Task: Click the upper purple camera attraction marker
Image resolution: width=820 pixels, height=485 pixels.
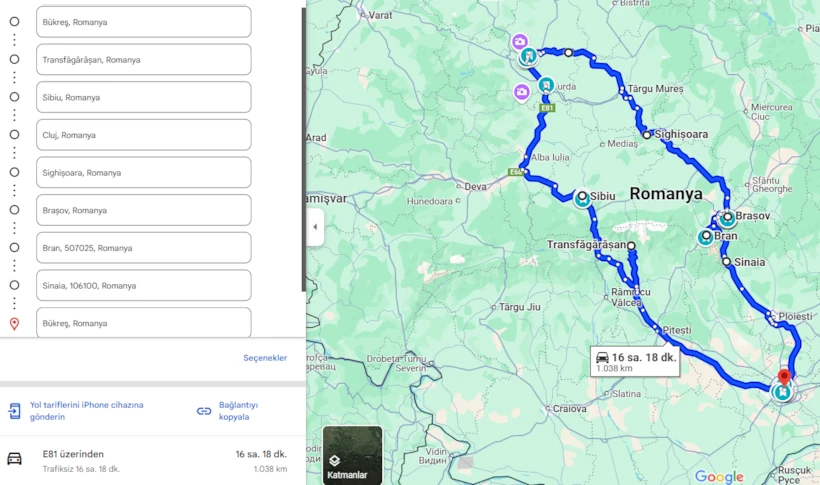Action: click(x=520, y=41)
